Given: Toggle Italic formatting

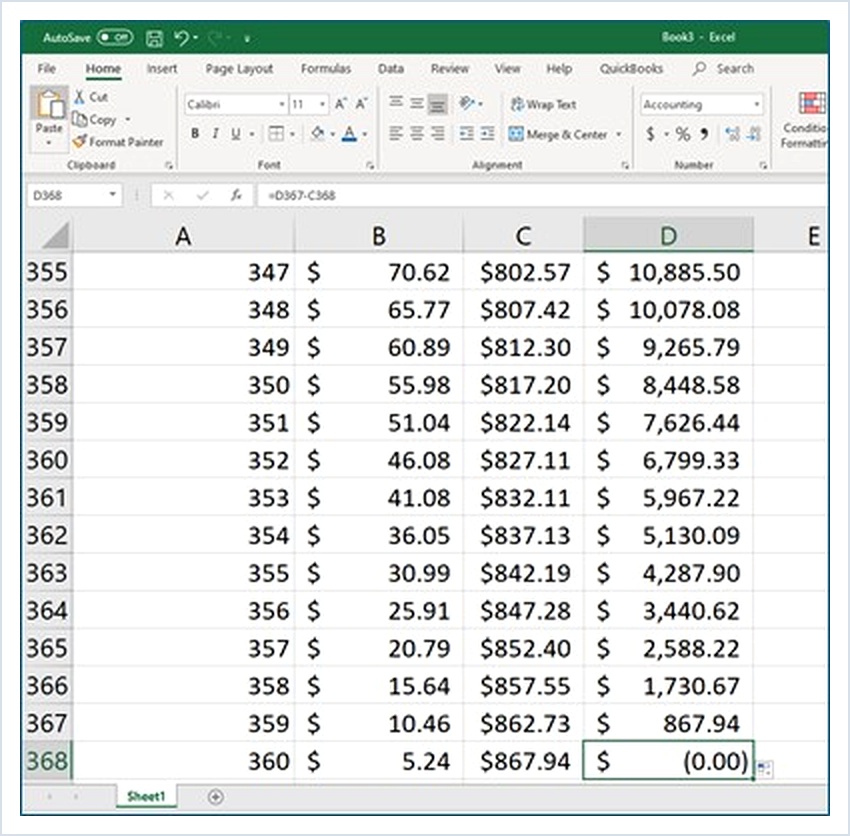Looking at the screenshot, I should pos(215,133).
